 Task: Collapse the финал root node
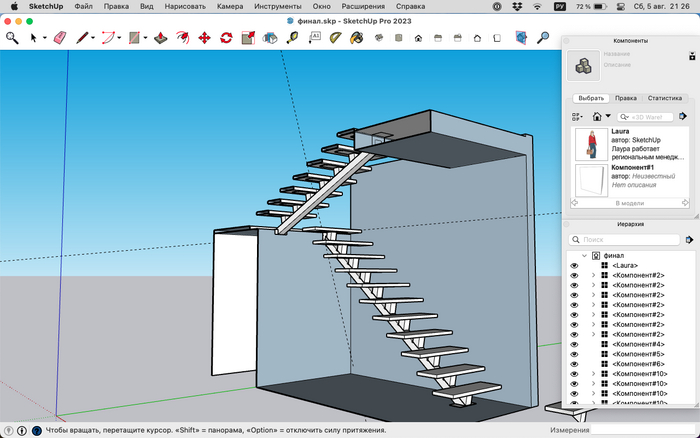(x=584, y=255)
